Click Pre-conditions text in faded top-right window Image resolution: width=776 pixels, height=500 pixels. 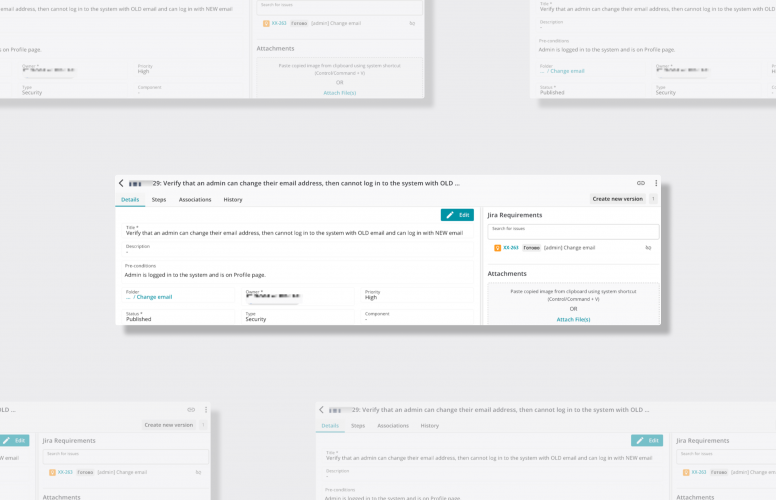[607, 50]
